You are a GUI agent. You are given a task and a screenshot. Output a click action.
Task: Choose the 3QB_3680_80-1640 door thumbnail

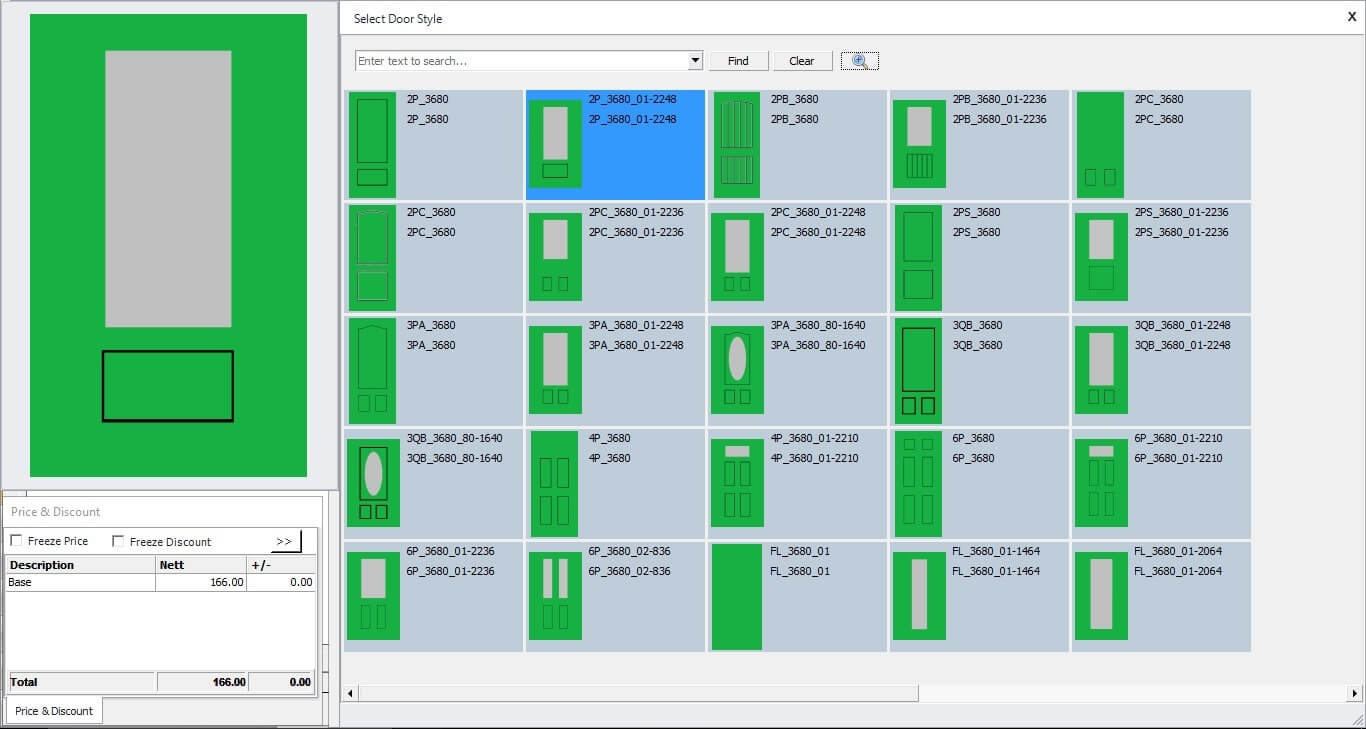click(x=373, y=483)
